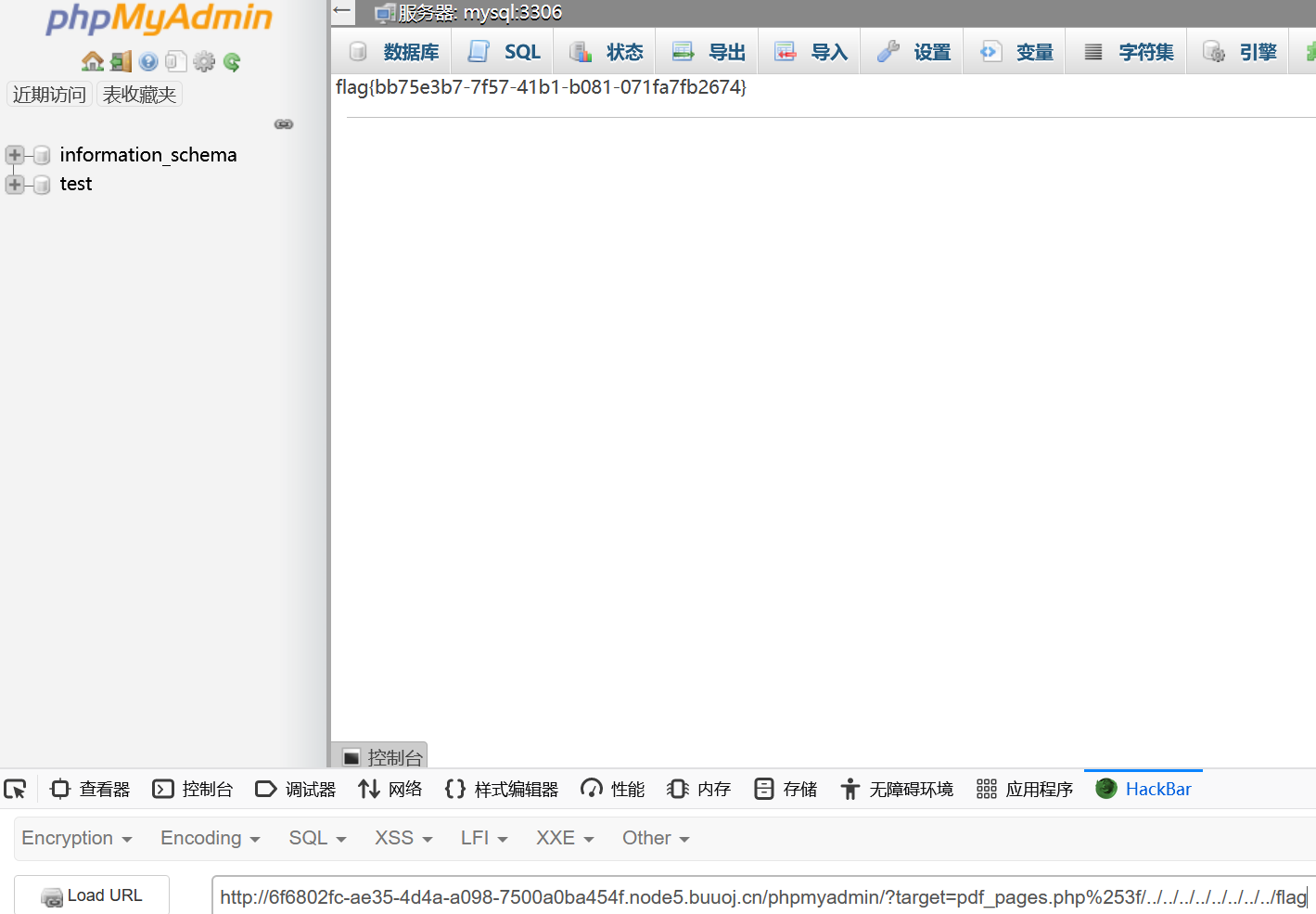
Task: Open the 导出 export tab
Action: (709, 52)
